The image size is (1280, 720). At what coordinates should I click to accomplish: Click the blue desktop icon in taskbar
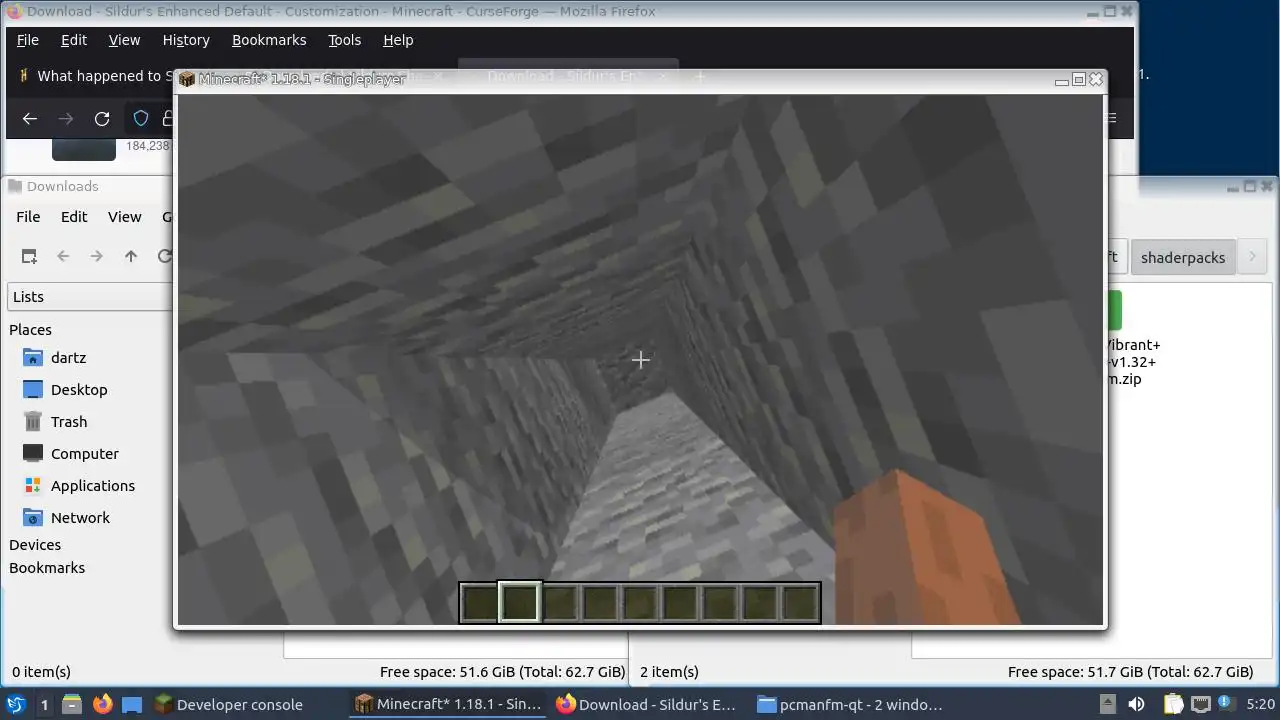pos(132,704)
